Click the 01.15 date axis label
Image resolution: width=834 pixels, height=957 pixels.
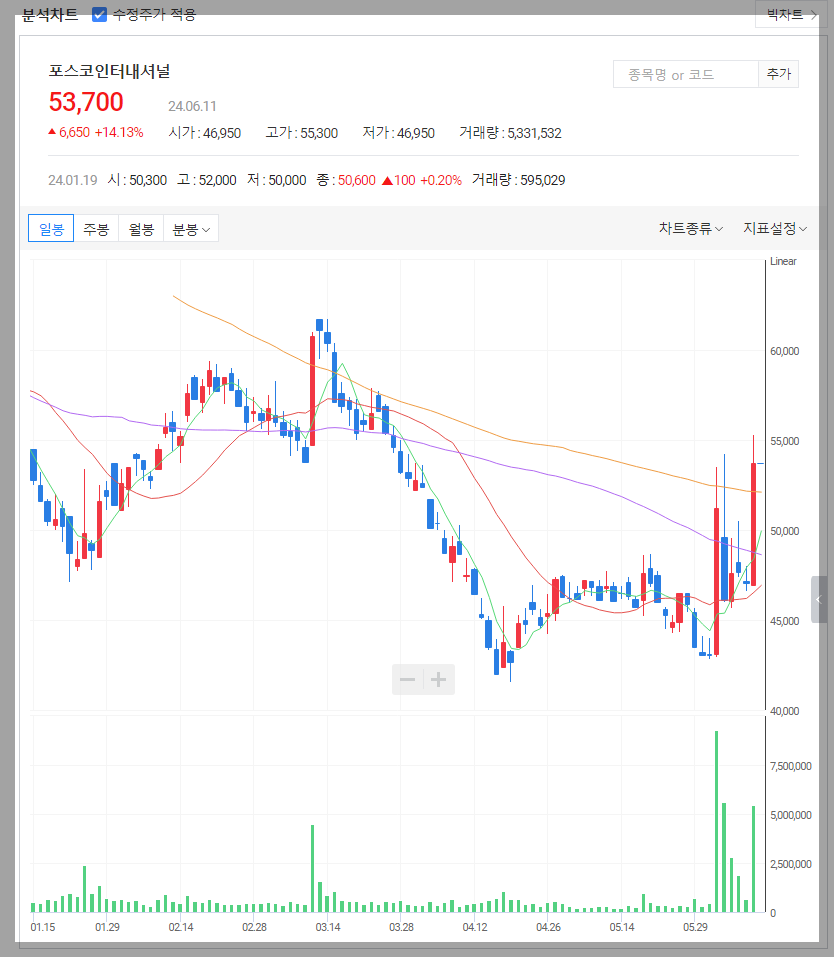coord(43,927)
